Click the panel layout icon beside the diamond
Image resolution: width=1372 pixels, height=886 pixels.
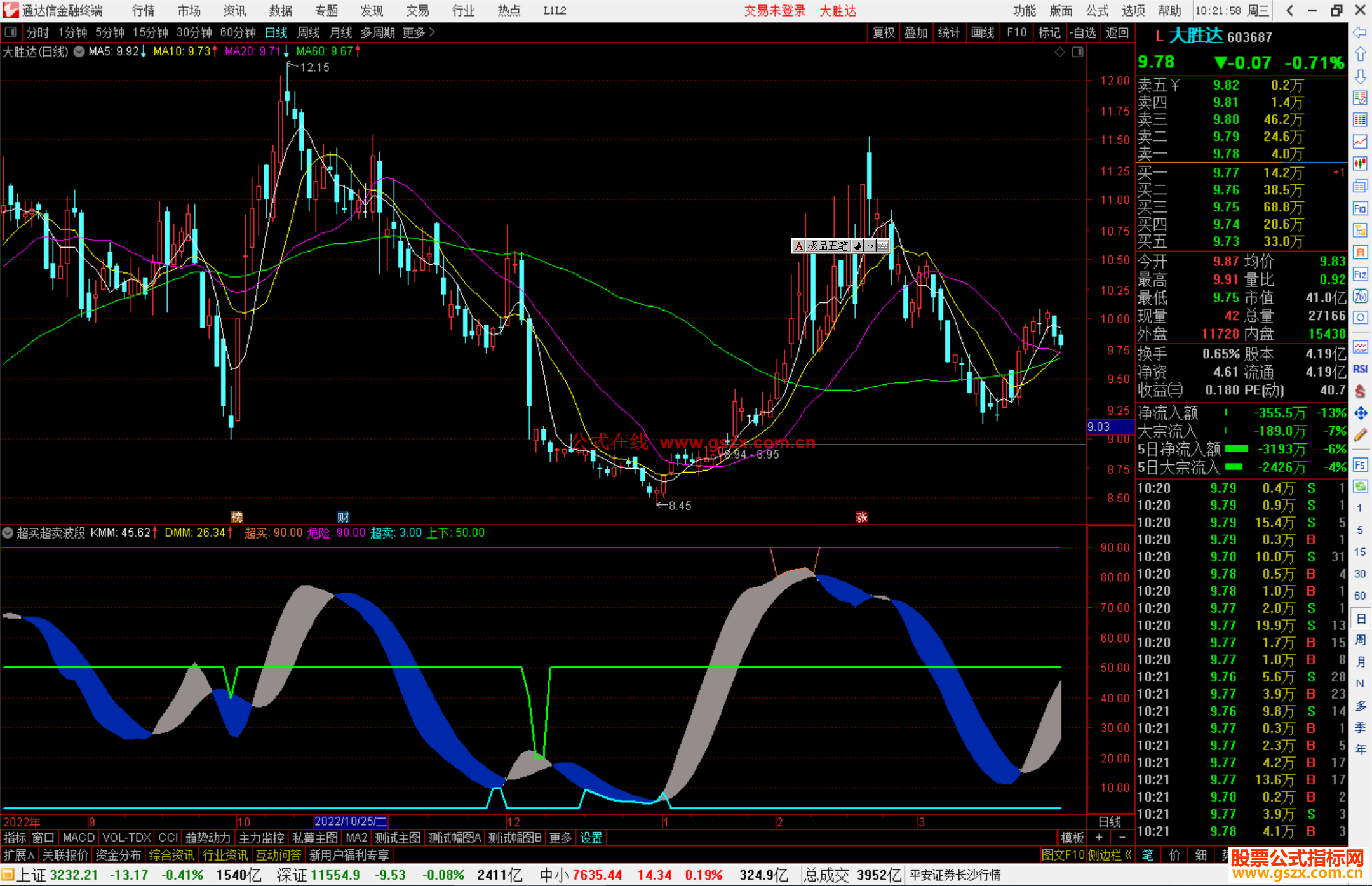[x=1077, y=52]
